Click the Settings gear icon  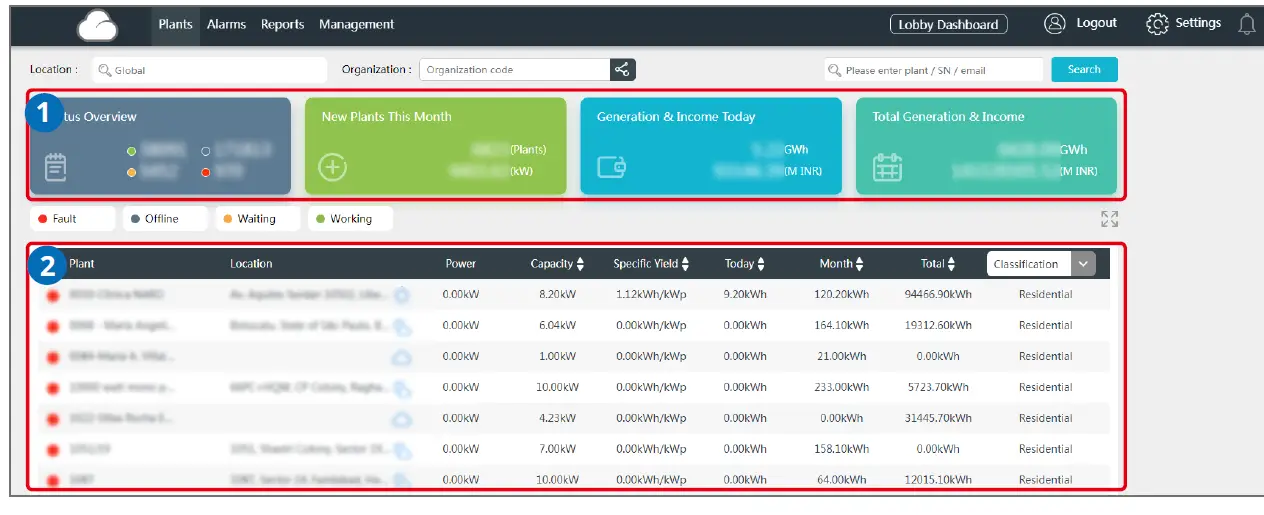(x=1157, y=24)
